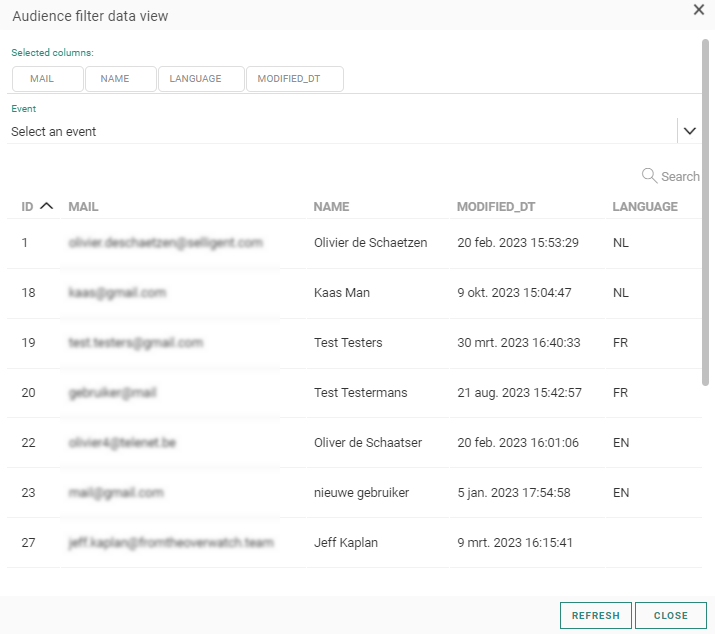Focus the Search input field
715x634 pixels.
680,176
